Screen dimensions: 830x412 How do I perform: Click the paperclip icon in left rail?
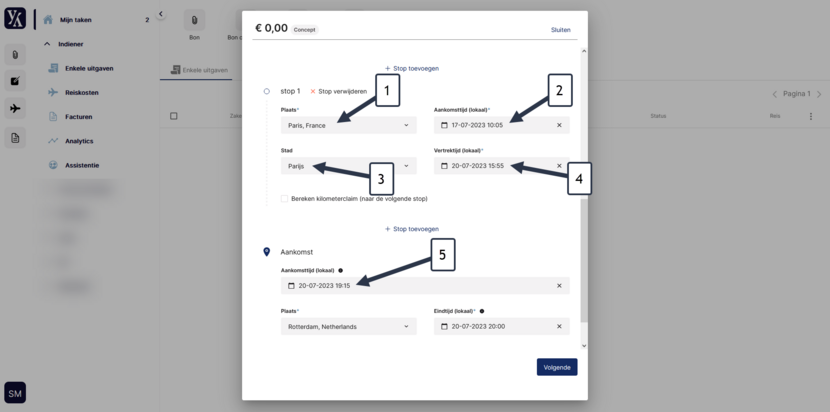click(15, 55)
